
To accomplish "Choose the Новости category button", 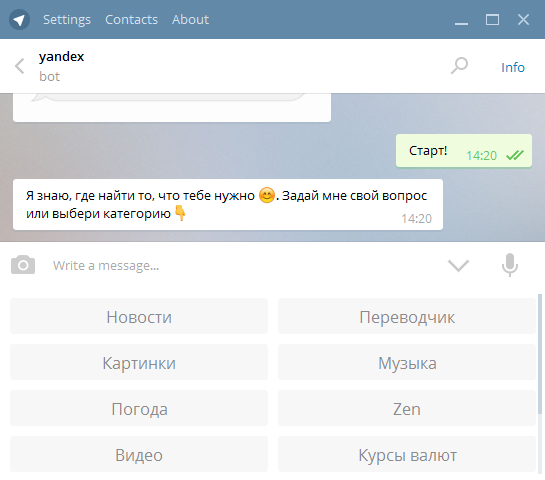I will tap(139, 316).
